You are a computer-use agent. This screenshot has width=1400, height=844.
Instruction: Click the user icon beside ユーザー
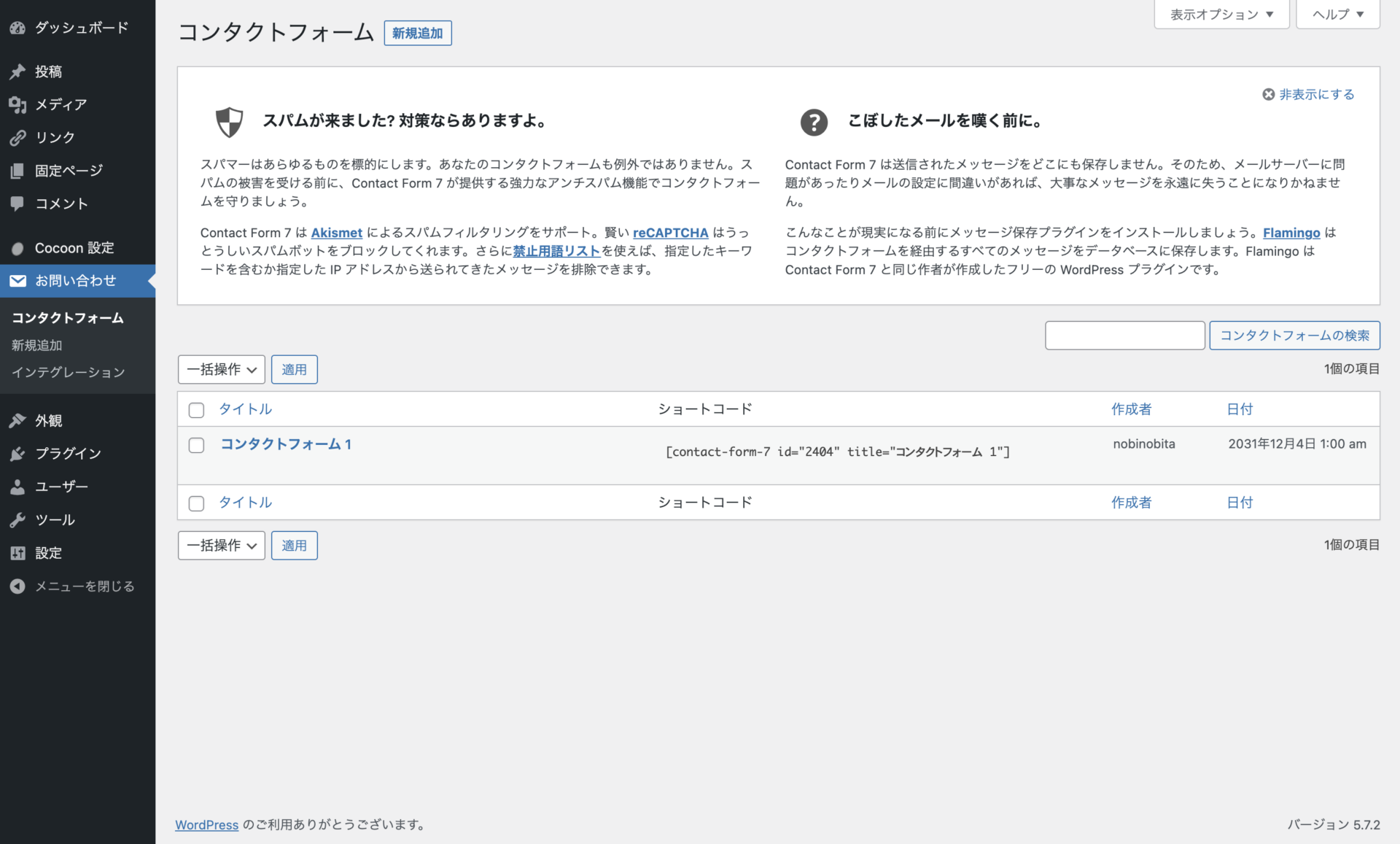pos(17,487)
